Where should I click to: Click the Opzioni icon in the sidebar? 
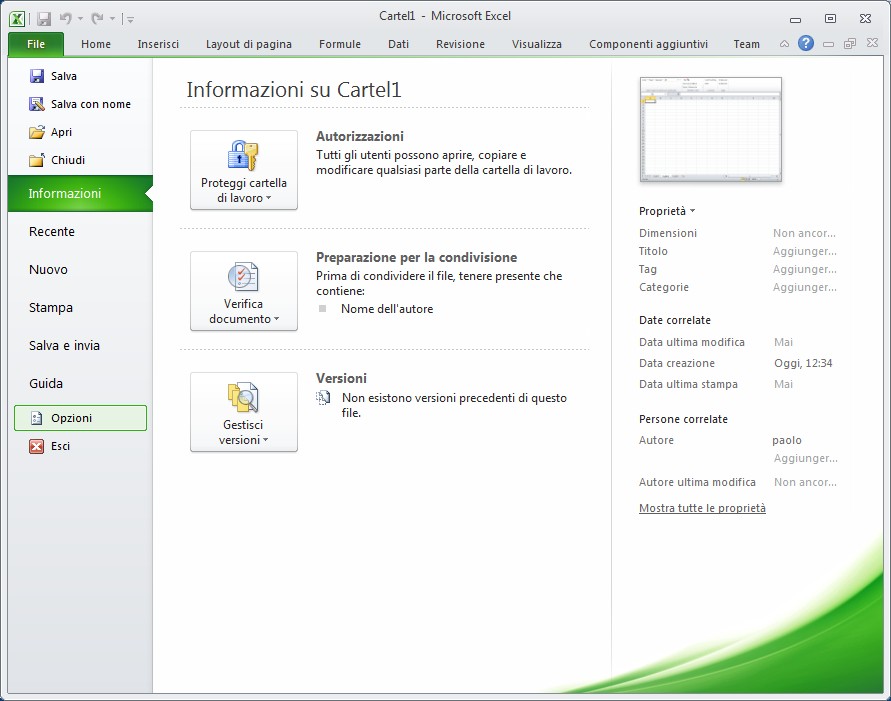click(x=37, y=418)
